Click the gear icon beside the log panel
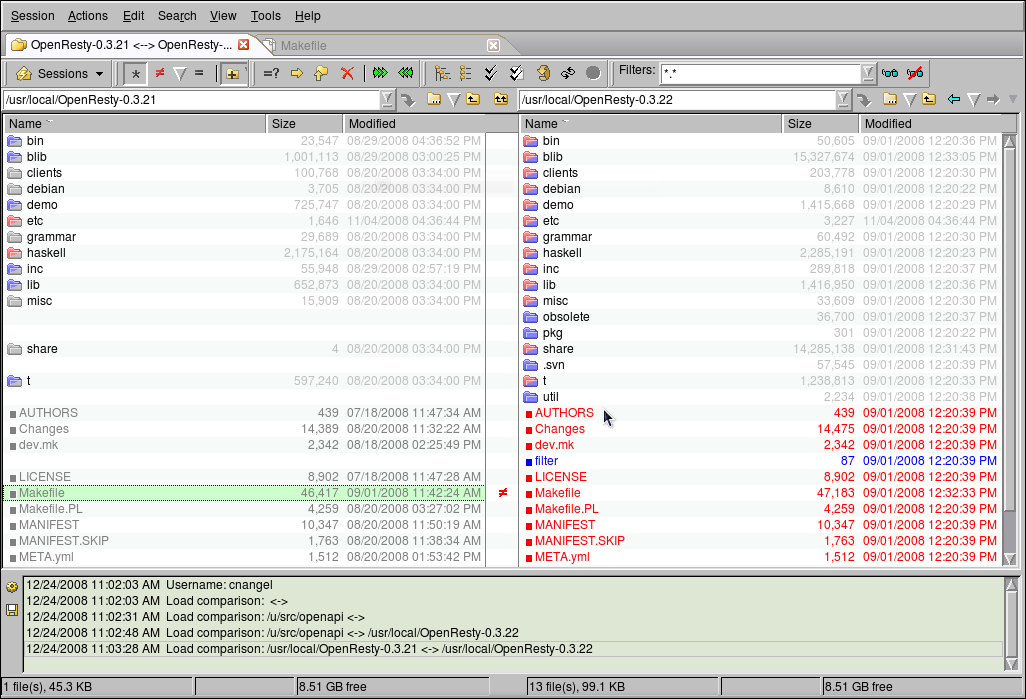 tap(12, 586)
